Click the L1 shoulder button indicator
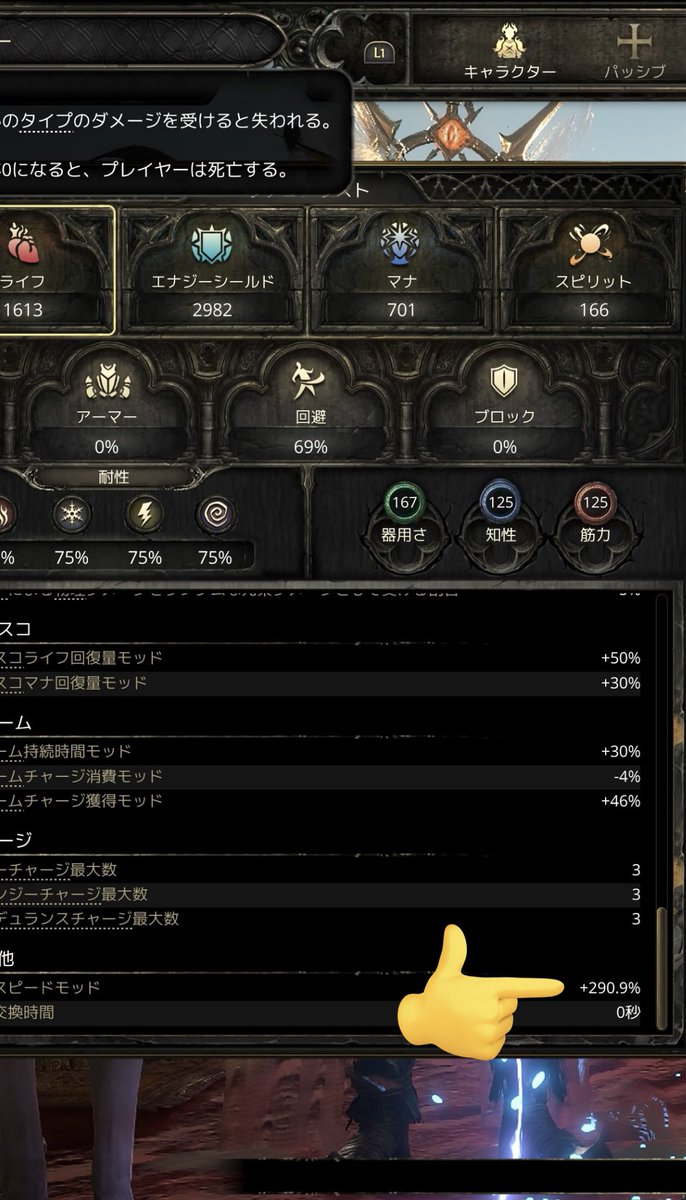686x1200 pixels. pos(380,50)
